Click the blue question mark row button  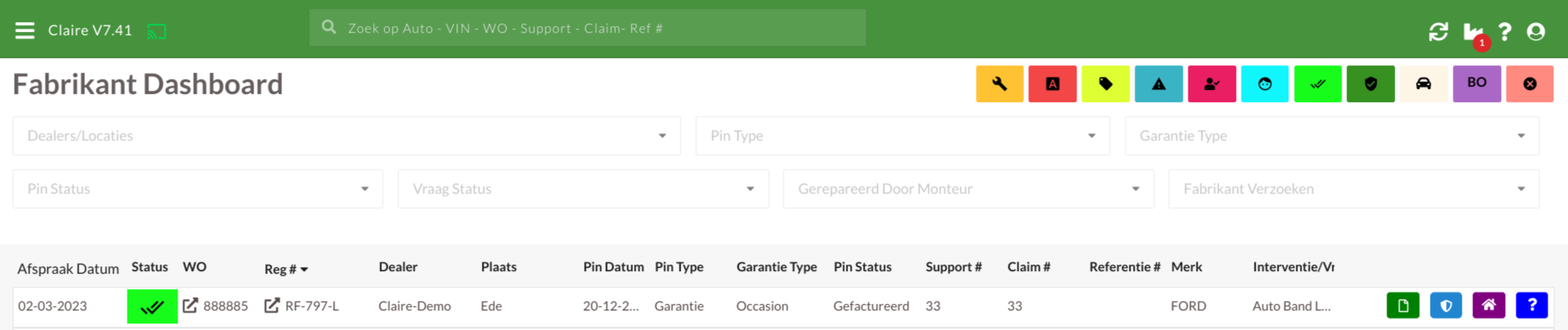pyautogui.click(x=1531, y=305)
